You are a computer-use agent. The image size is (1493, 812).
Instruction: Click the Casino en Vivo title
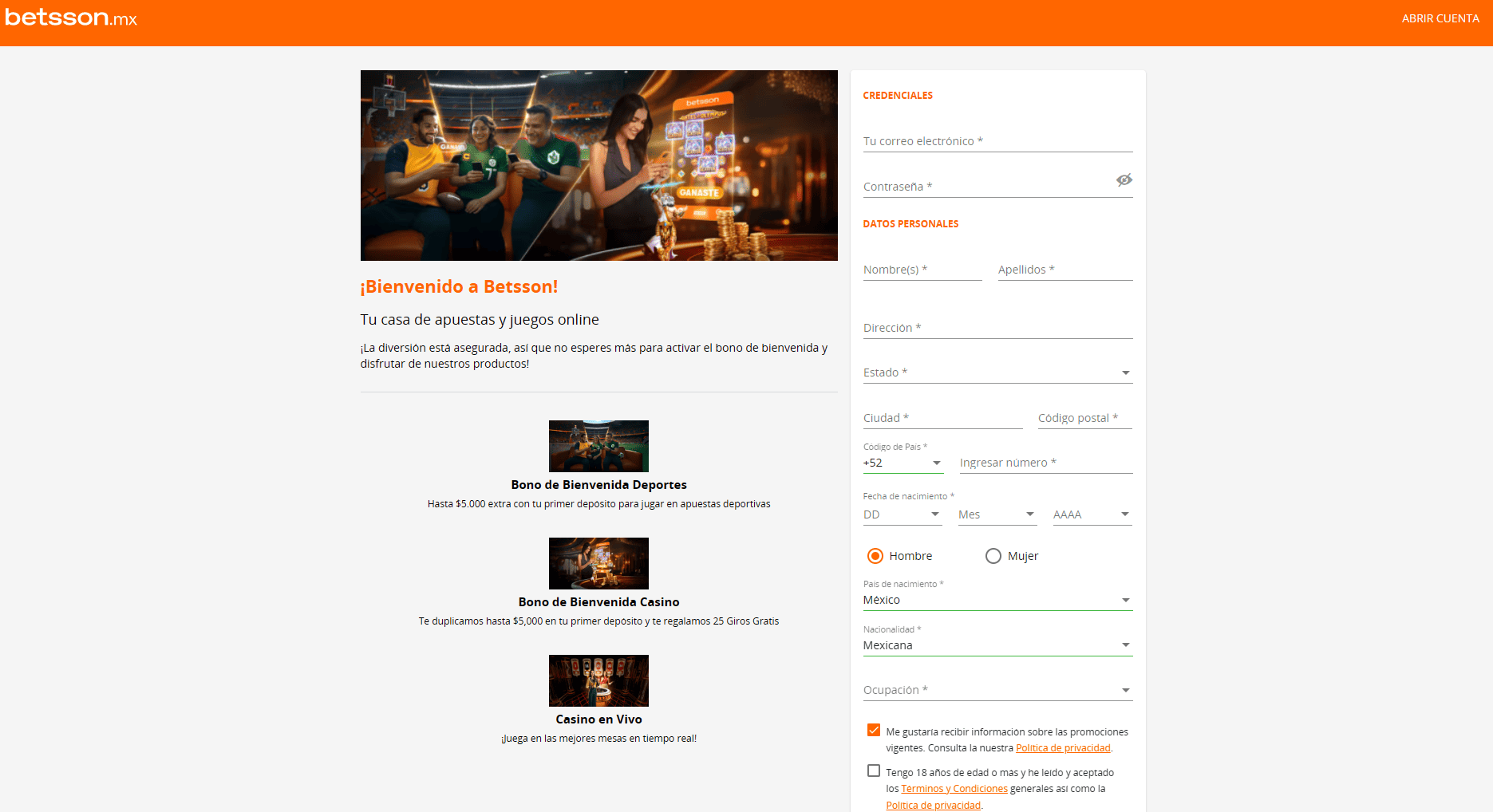[x=598, y=719]
